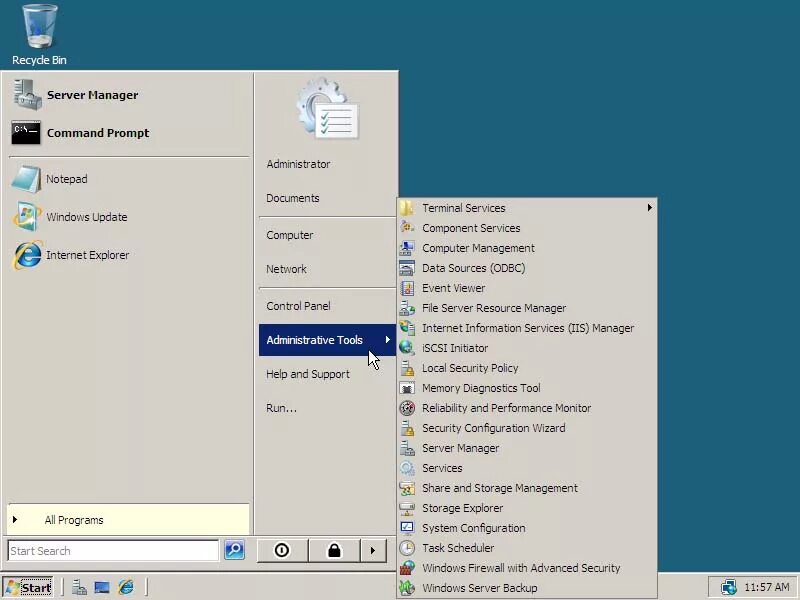Open the Administrator folder entry
800x600 pixels.
pyautogui.click(x=298, y=164)
